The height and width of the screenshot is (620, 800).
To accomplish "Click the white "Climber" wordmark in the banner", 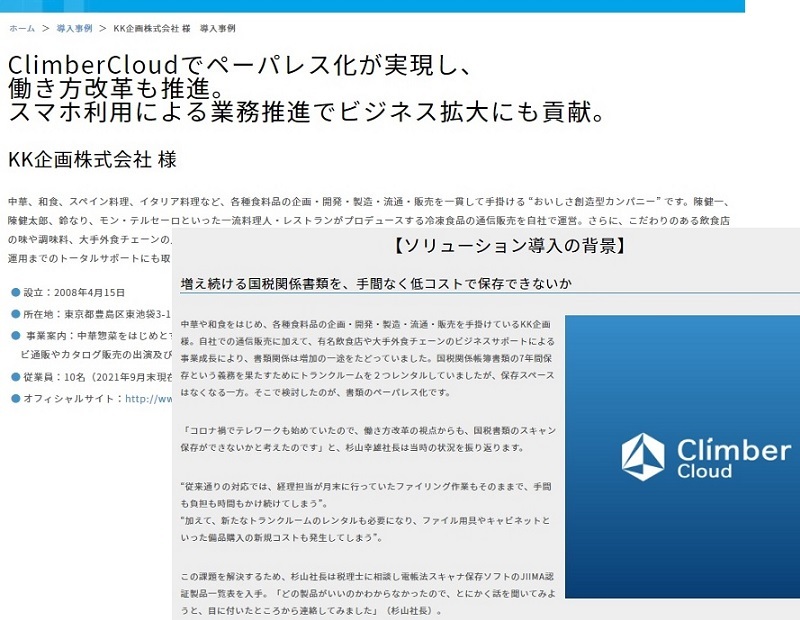I will [734, 450].
